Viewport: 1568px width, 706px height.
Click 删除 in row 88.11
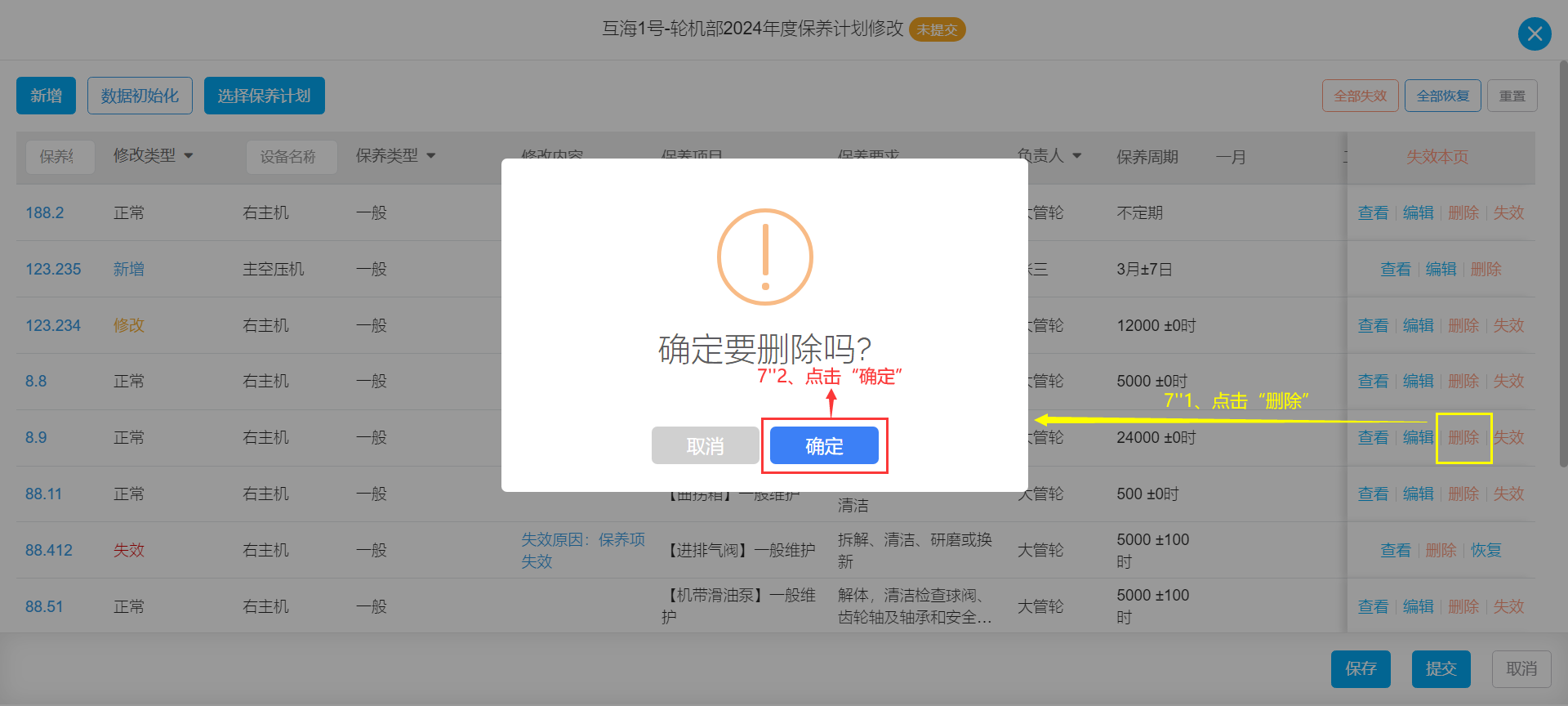click(1463, 494)
